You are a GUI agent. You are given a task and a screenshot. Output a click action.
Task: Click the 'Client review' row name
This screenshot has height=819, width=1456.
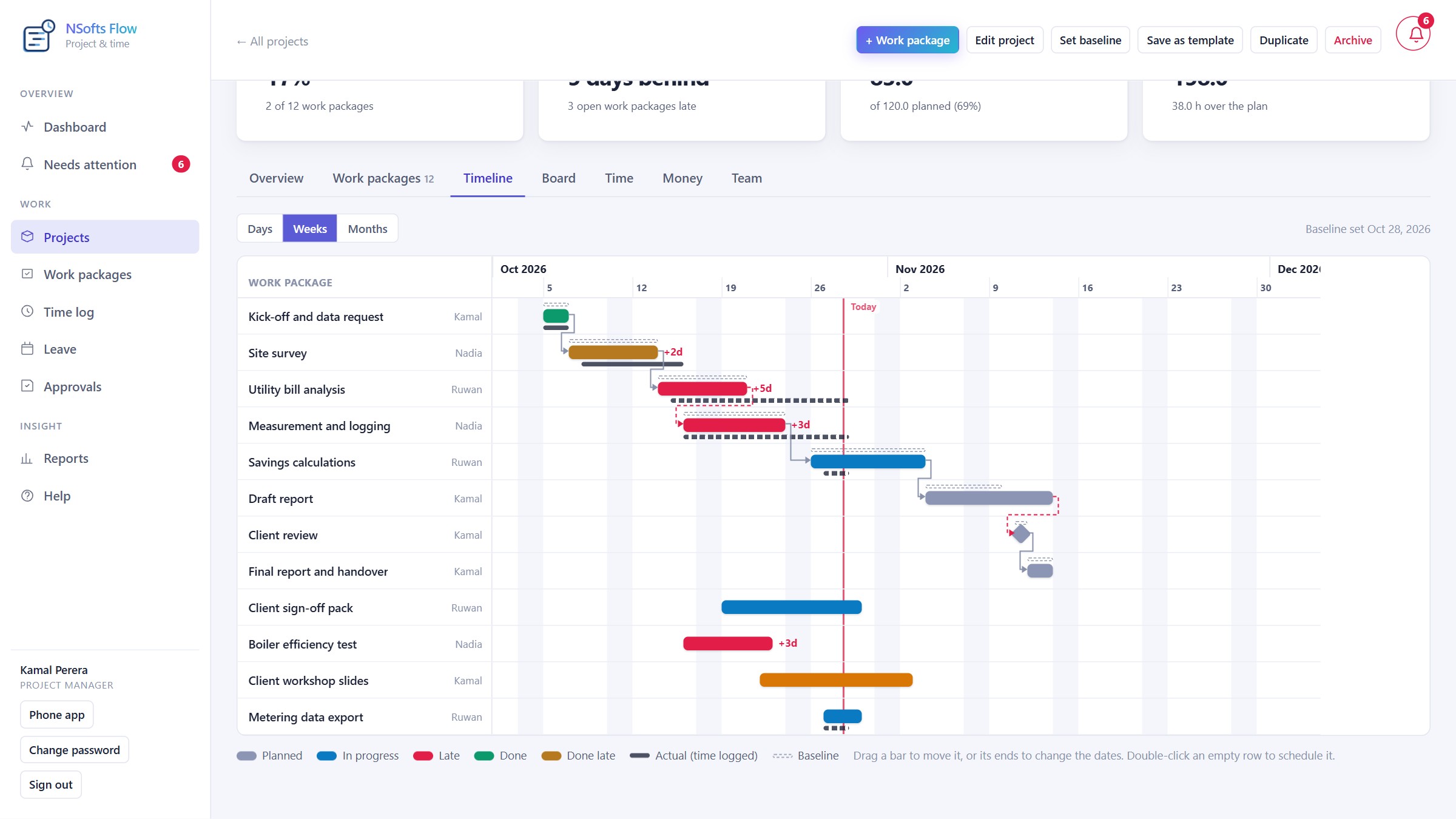283,535
